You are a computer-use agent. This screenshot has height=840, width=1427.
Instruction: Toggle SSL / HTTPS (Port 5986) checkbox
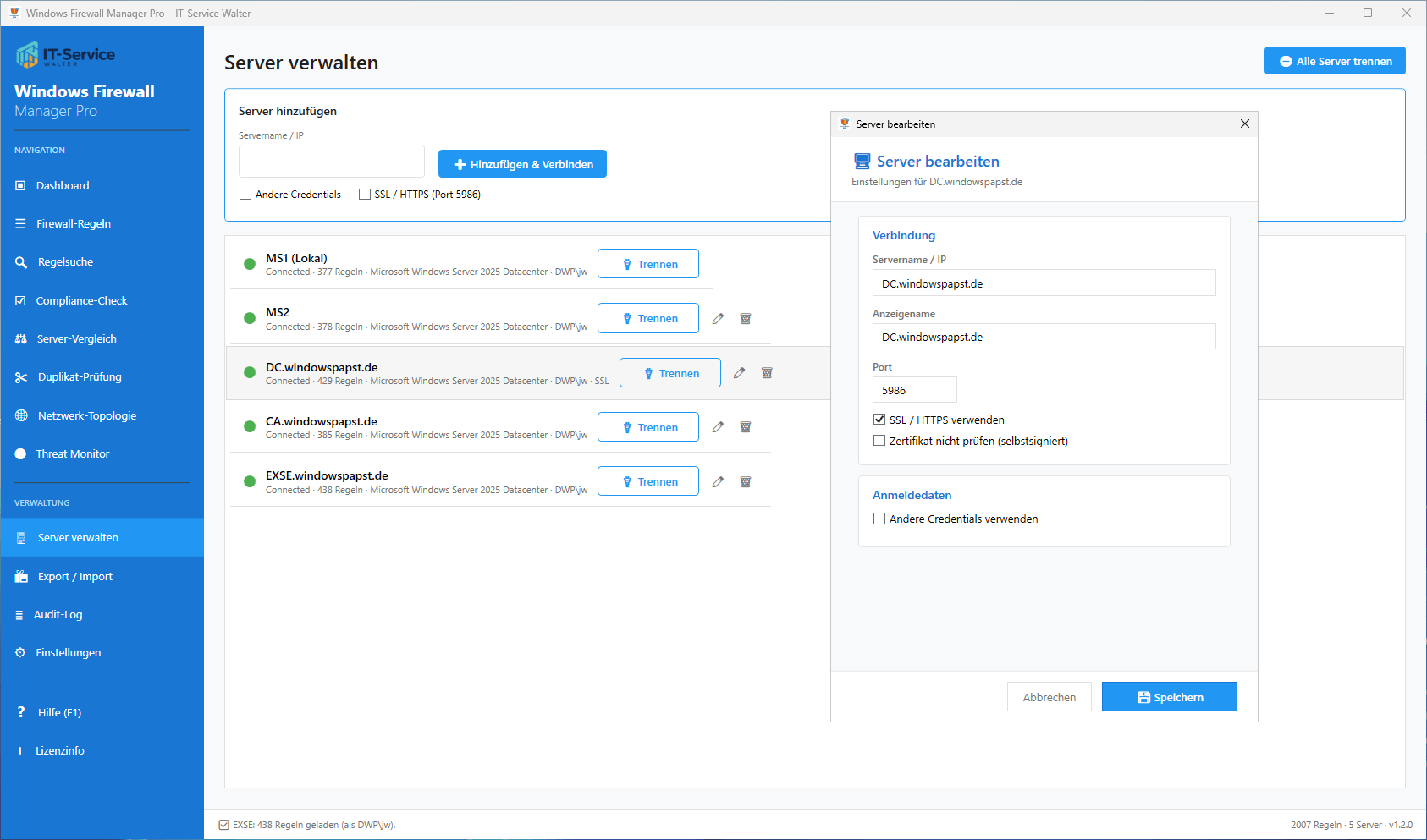tap(365, 195)
